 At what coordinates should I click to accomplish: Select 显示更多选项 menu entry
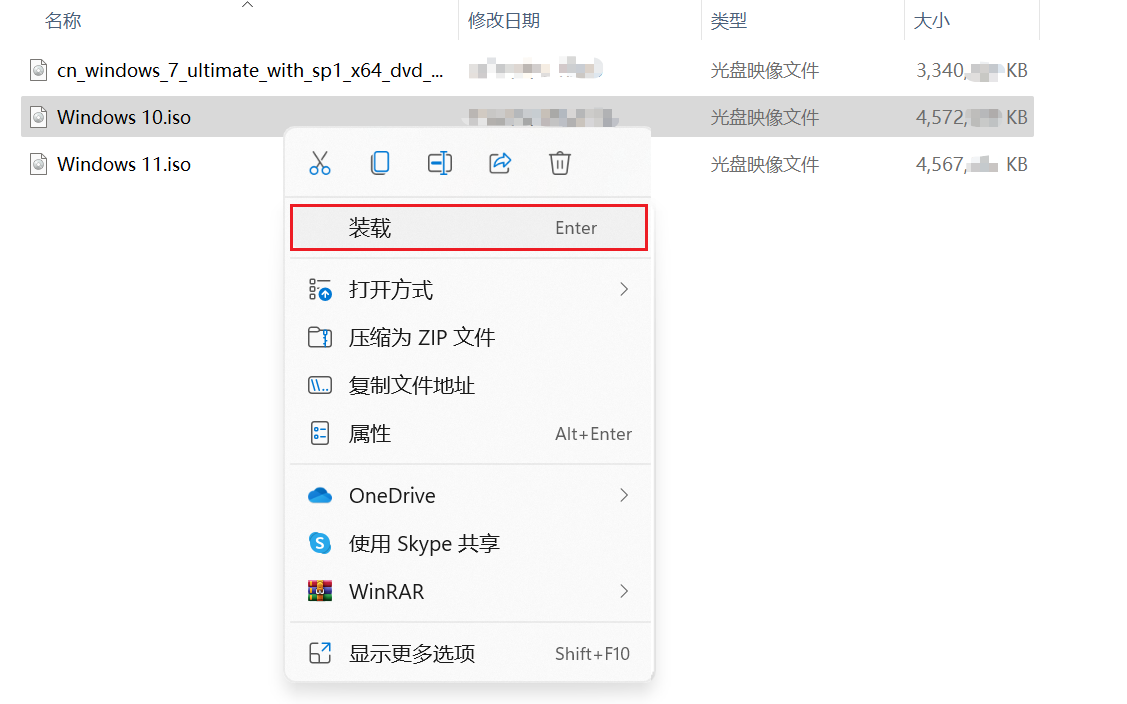(x=469, y=654)
